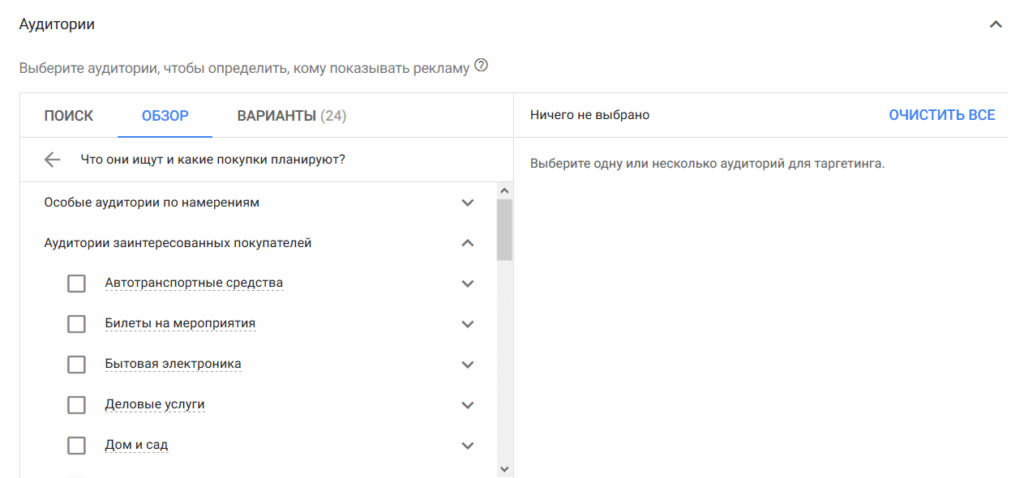The height and width of the screenshot is (478, 1024).
Task: Click the scrollbar down arrow in list
Action: point(504,468)
